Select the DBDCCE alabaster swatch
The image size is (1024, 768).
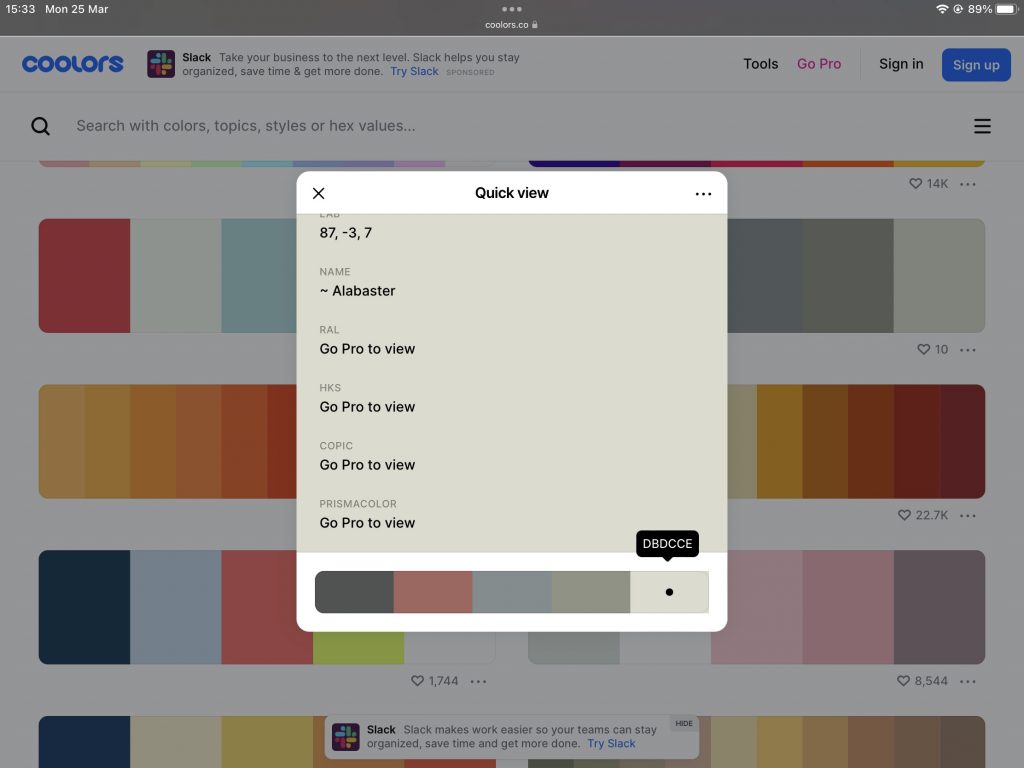669,592
